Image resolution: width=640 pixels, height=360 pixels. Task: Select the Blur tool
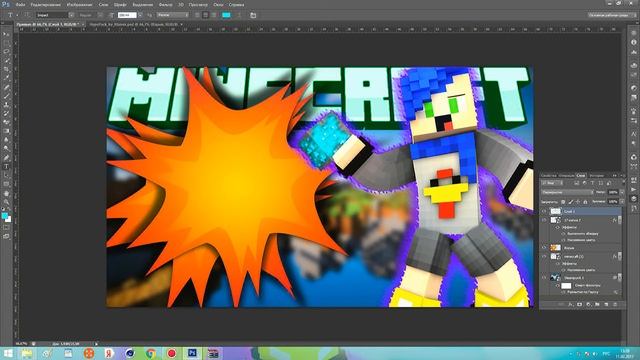point(6,140)
